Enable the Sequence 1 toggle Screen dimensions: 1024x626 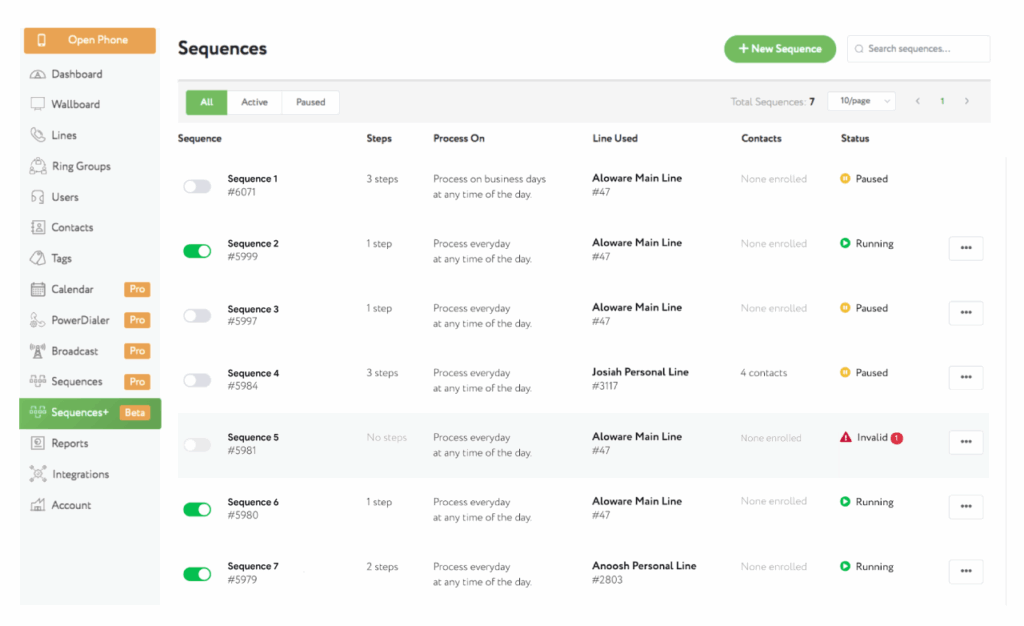pyautogui.click(x=197, y=186)
